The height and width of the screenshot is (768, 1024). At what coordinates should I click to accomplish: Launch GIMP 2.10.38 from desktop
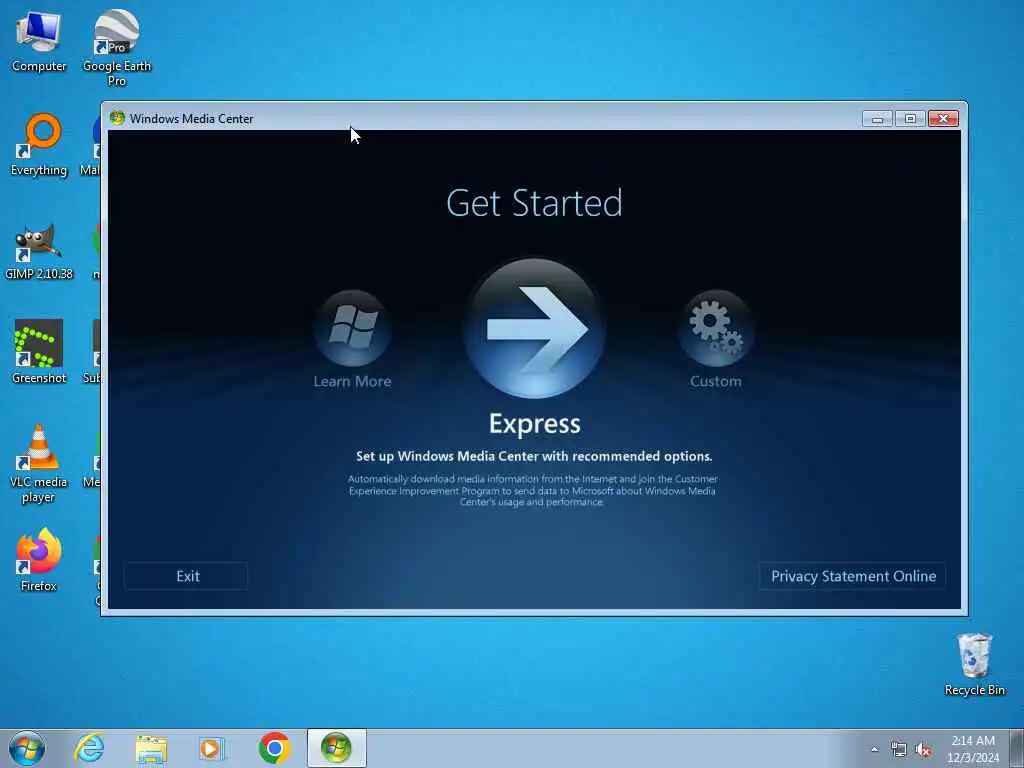click(x=39, y=251)
